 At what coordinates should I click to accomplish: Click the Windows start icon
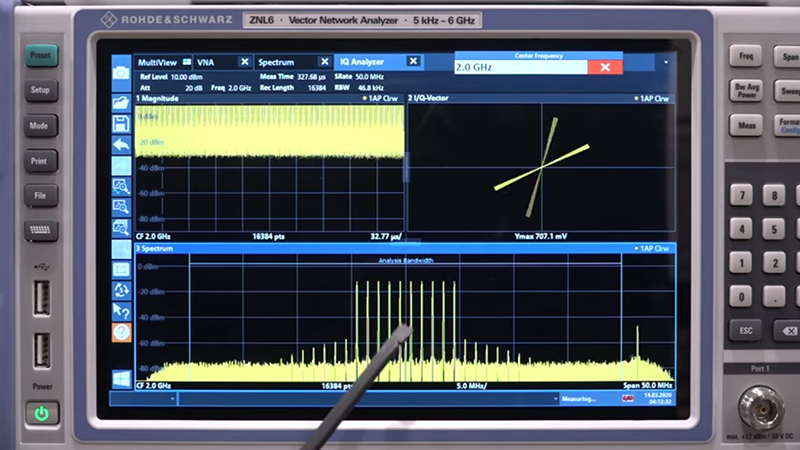121,378
